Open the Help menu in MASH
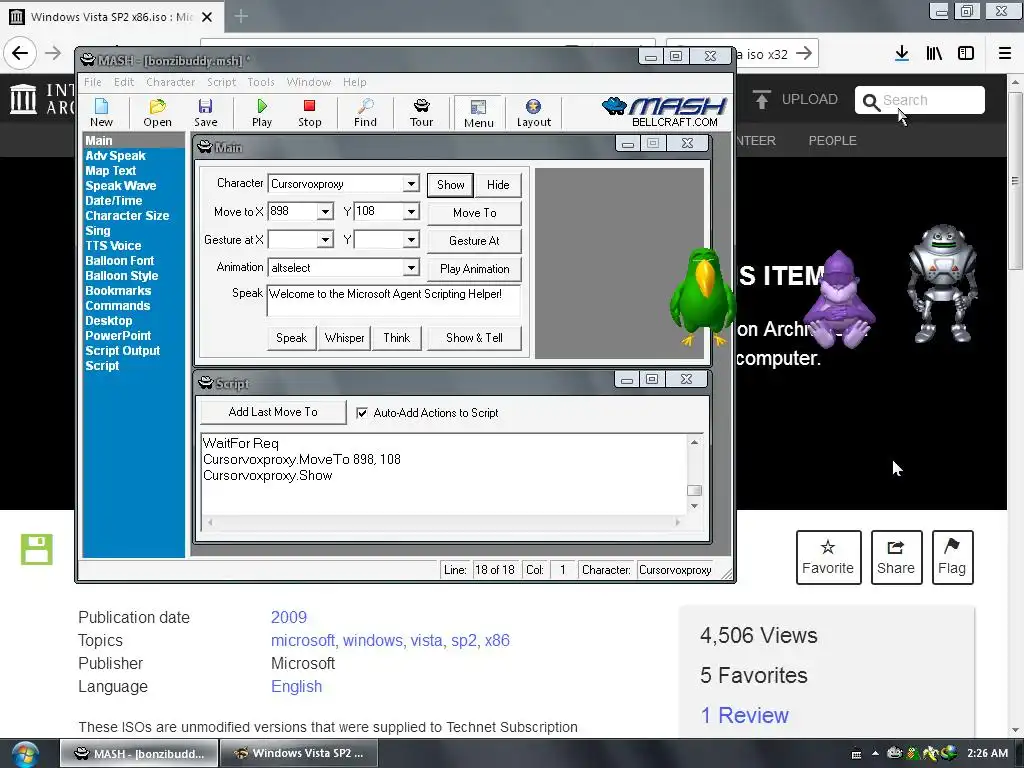The width and height of the screenshot is (1024, 768). pyautogui.click(x=355, y=82)
